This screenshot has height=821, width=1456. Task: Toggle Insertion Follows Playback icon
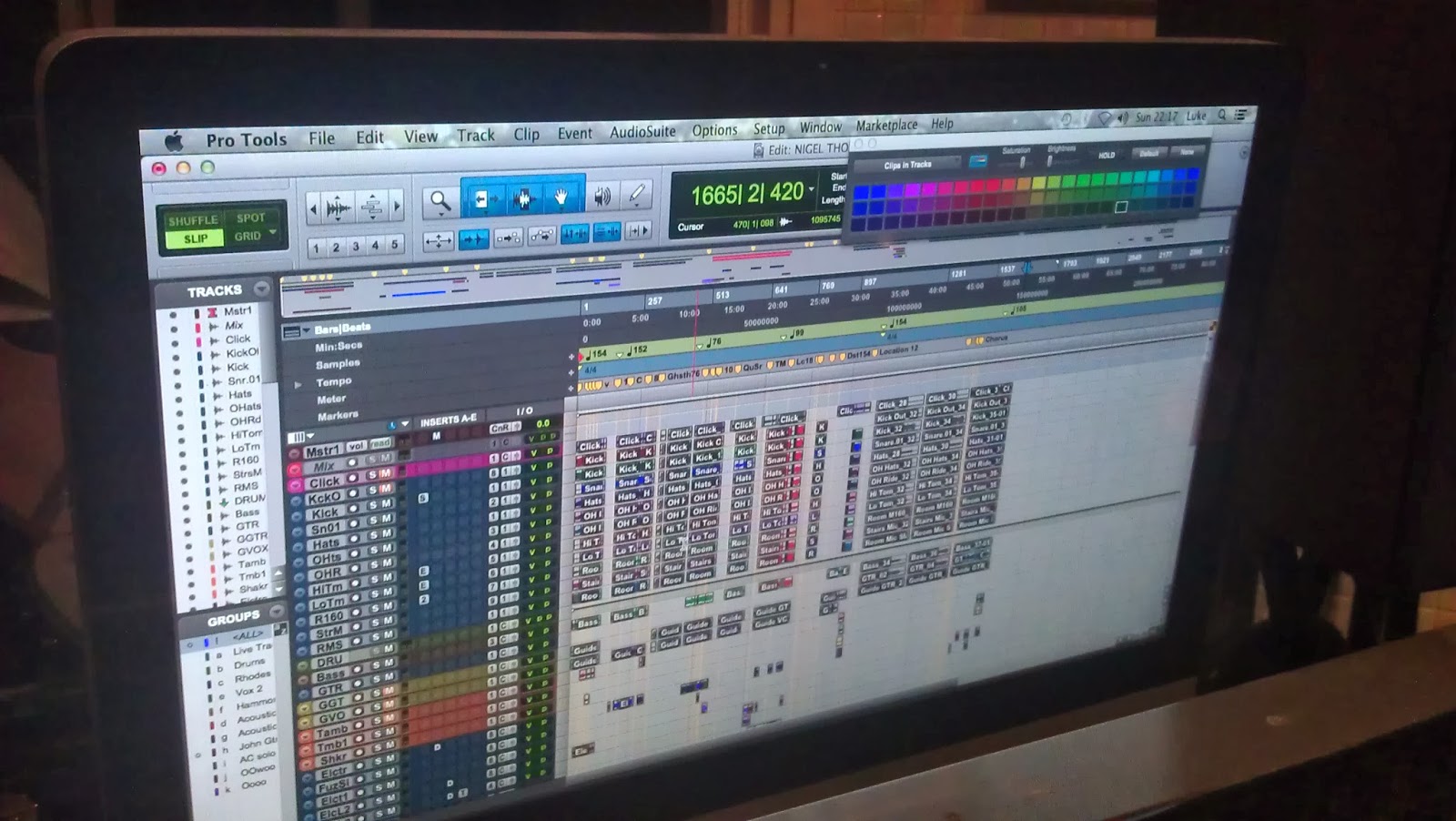pos(639,231)
